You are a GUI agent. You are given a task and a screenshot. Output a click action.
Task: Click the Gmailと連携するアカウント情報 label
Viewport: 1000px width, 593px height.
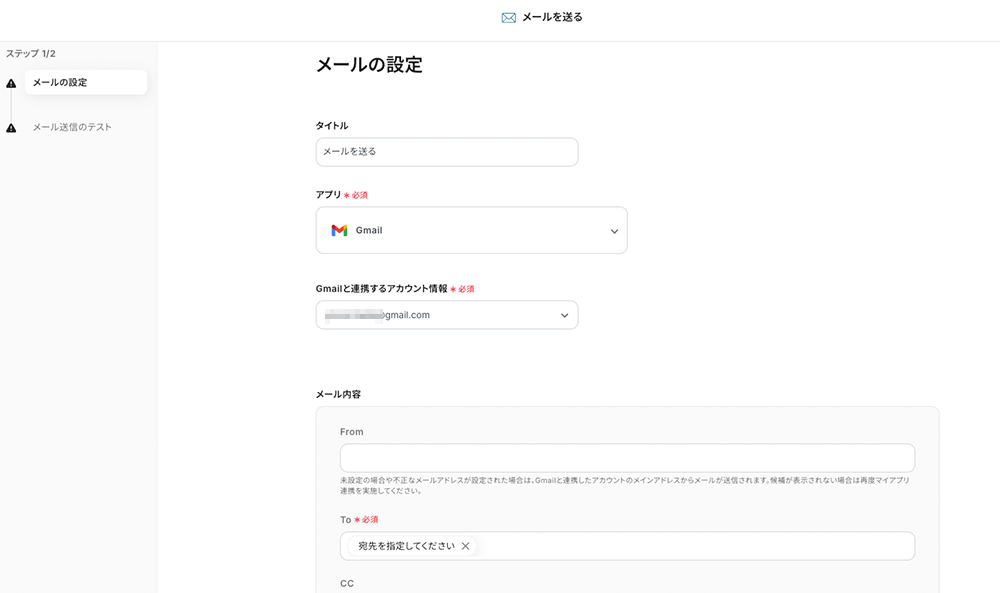click(381, 288)
